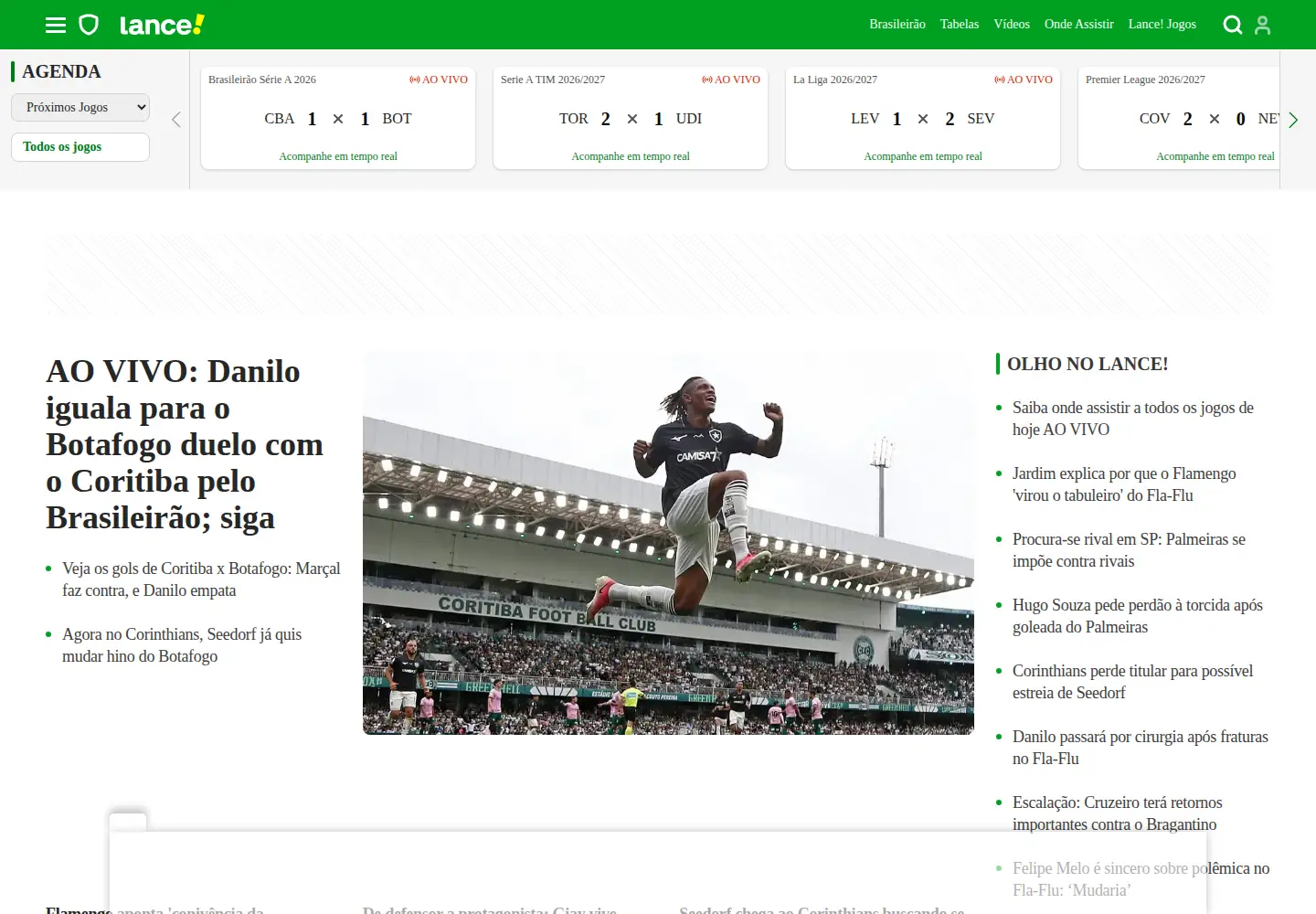Click the AGENDA heading
Viewport: 1316px width, 914px height.
(x=61, y=71)
